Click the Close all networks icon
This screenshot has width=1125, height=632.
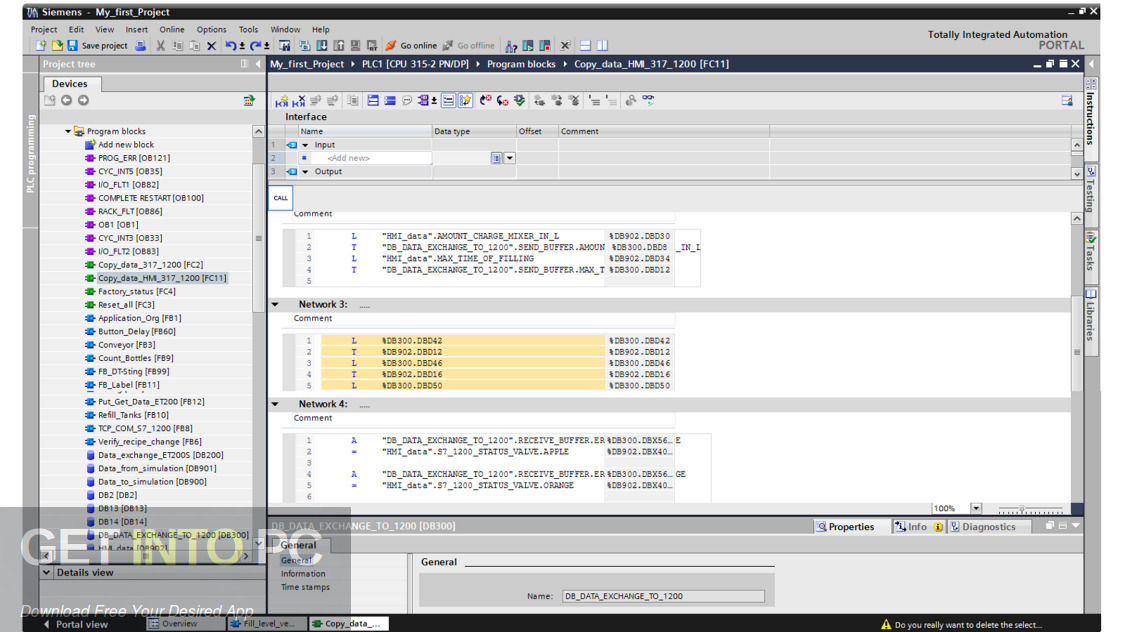click(x=390, y=100)
